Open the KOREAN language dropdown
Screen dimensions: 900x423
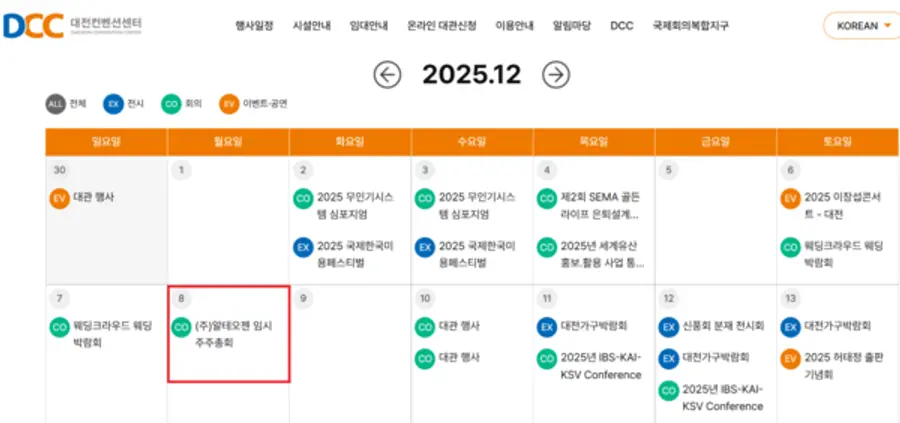pos(859,26)
